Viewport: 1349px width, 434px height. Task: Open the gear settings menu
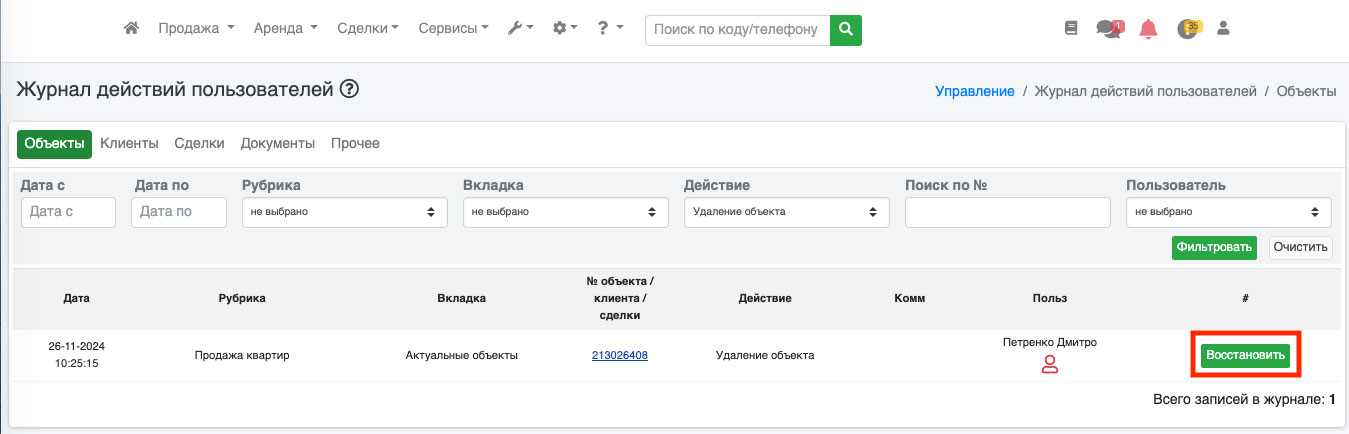[565, 29]
